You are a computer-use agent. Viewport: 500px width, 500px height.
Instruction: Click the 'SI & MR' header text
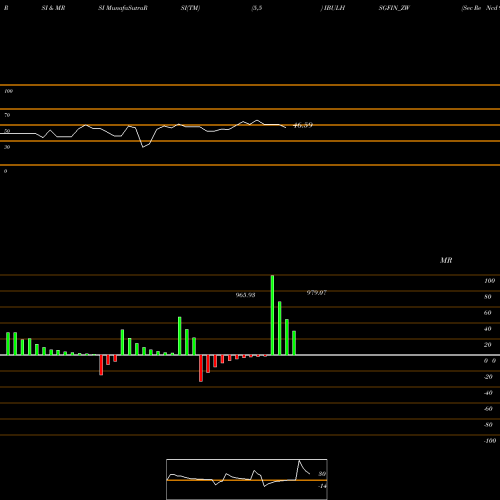tap(53, 8)
